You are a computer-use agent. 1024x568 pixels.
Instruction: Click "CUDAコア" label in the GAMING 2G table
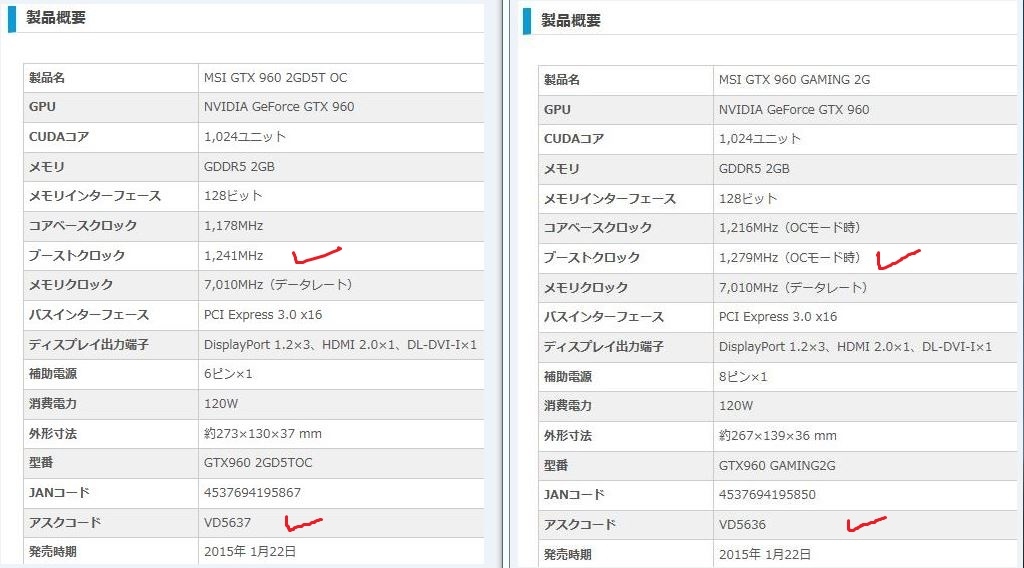[574, 139]
